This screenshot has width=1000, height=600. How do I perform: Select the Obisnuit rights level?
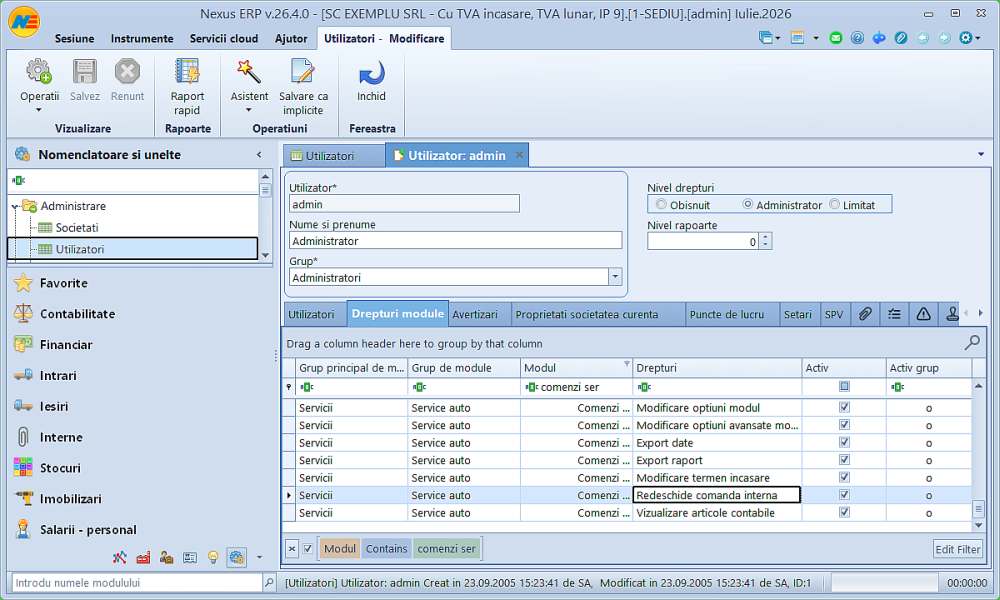tap(661, 204)
